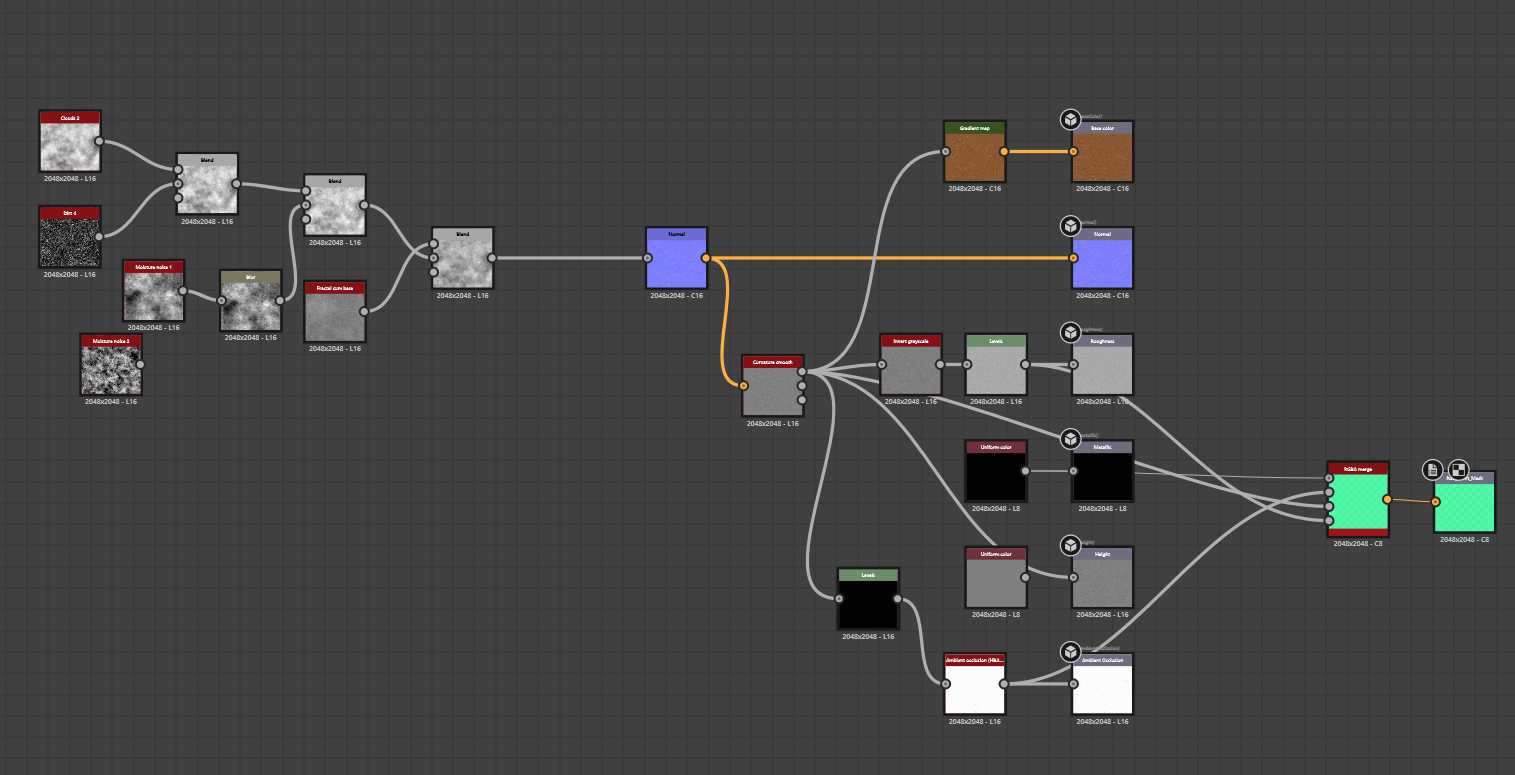Click the output connector of Moisture noise 2
The image size is (1515, 775).
click(x=141, y=364)
